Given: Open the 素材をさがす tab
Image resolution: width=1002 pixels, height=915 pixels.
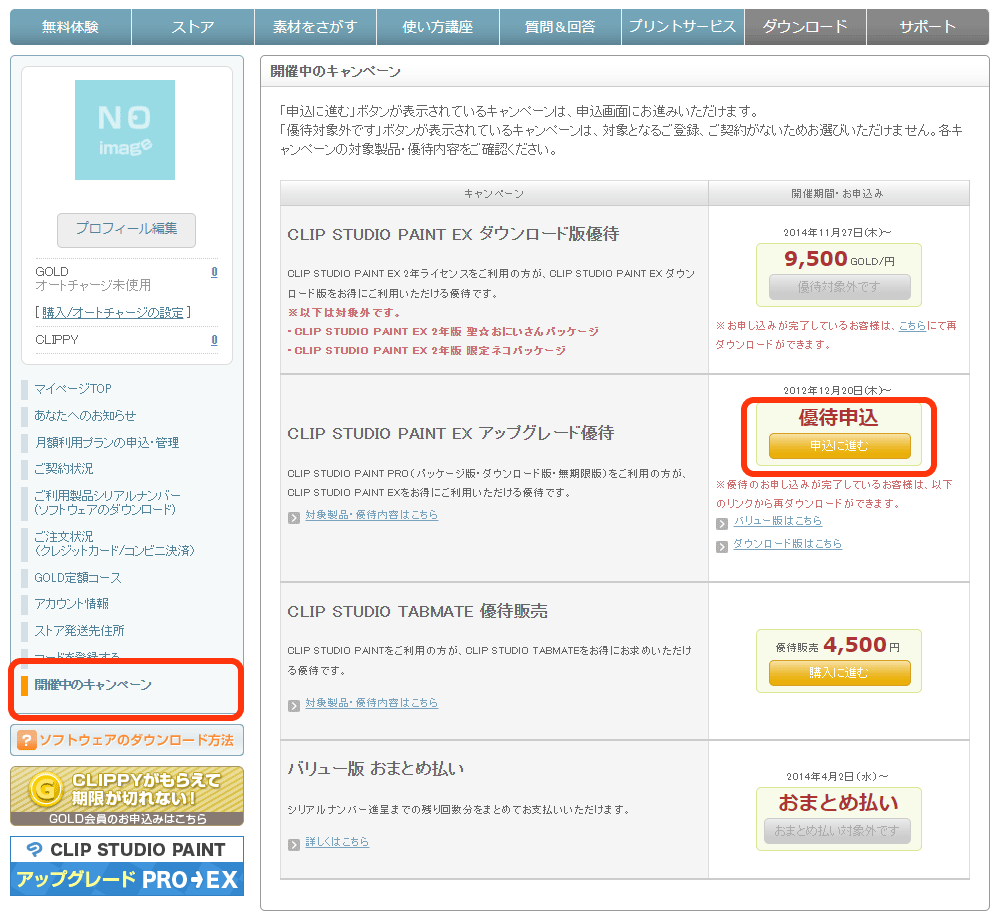Looking at the screenshot, I should [315, 27].
